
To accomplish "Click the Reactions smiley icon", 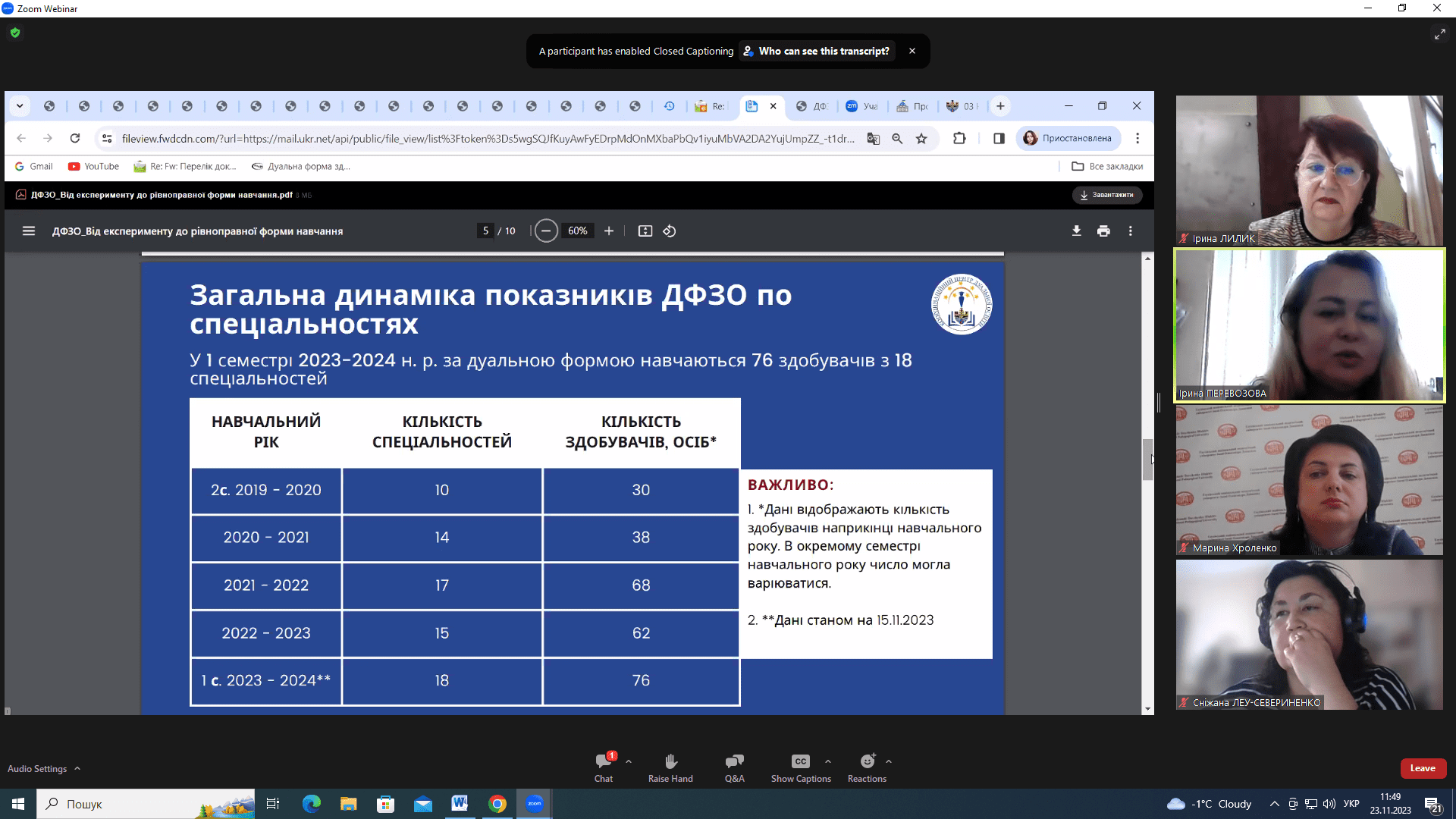I will click(x=868, y=761).
